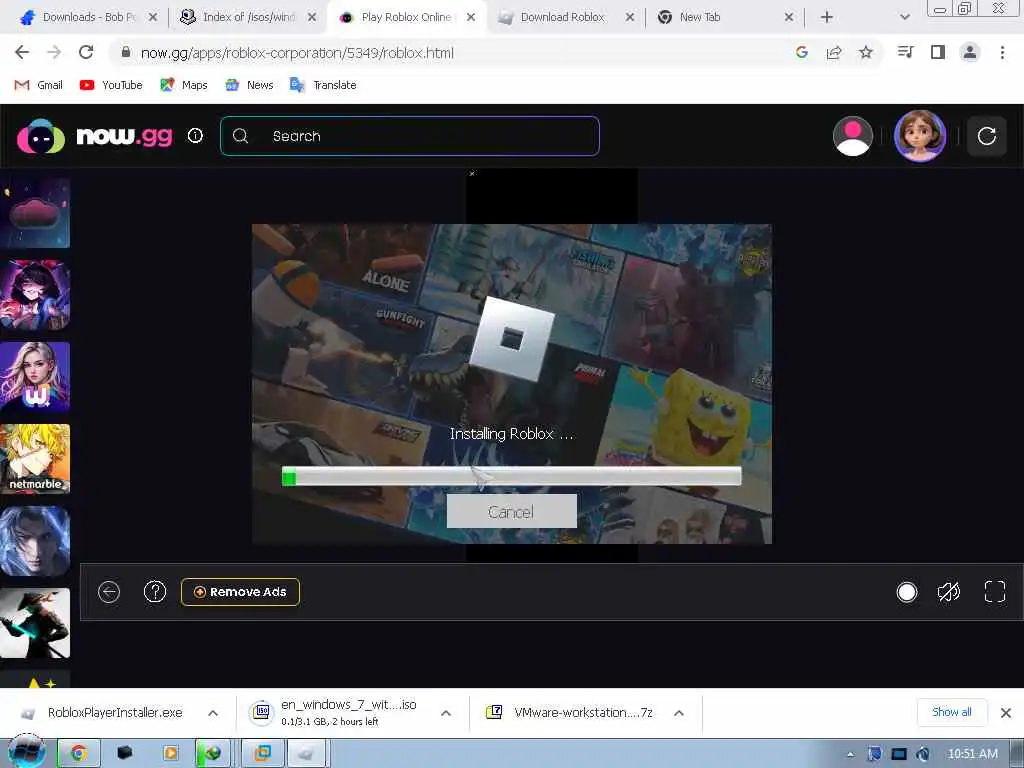Click the now.gg reload game button
The height and width of the screenshot is (768, 1024).
coord(987,136)
